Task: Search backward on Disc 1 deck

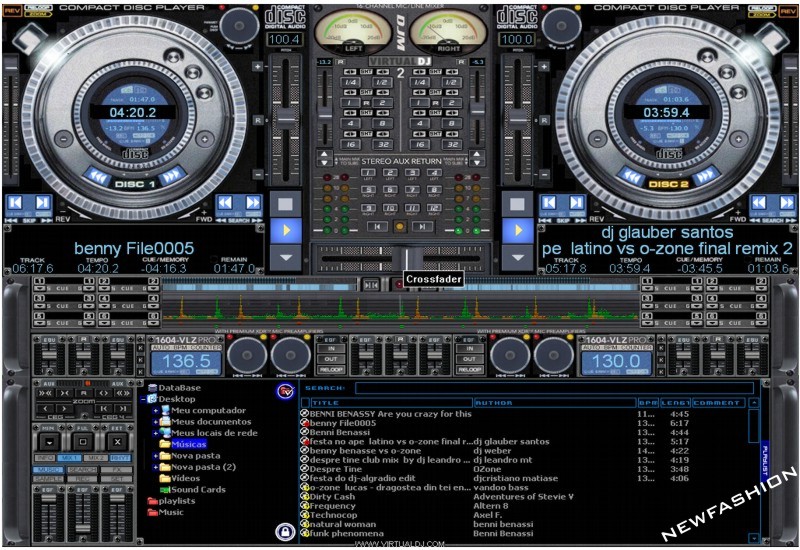Action: pyautogui.click(x=225, y=203)
